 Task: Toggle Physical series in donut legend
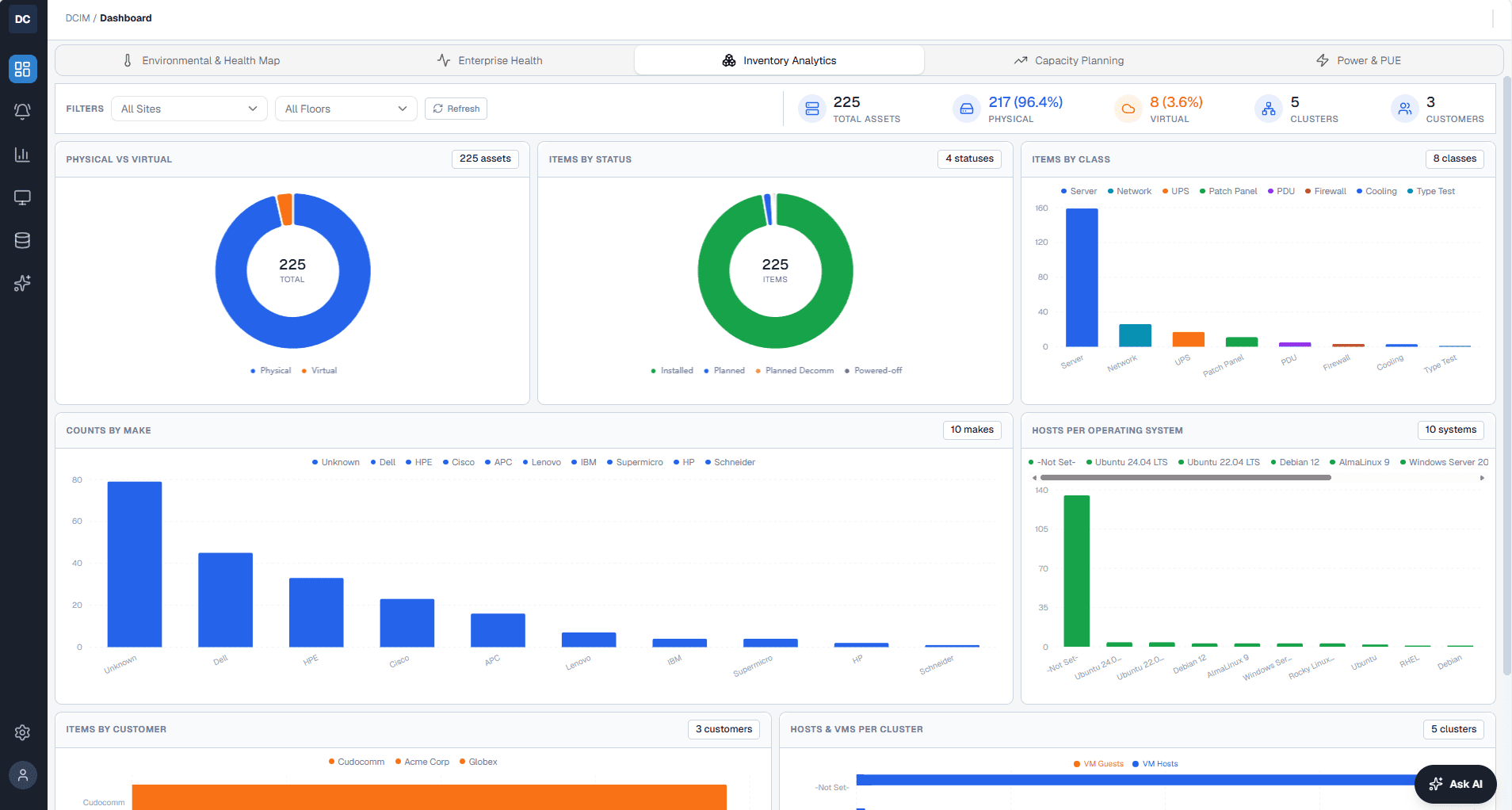pos(271,371)
